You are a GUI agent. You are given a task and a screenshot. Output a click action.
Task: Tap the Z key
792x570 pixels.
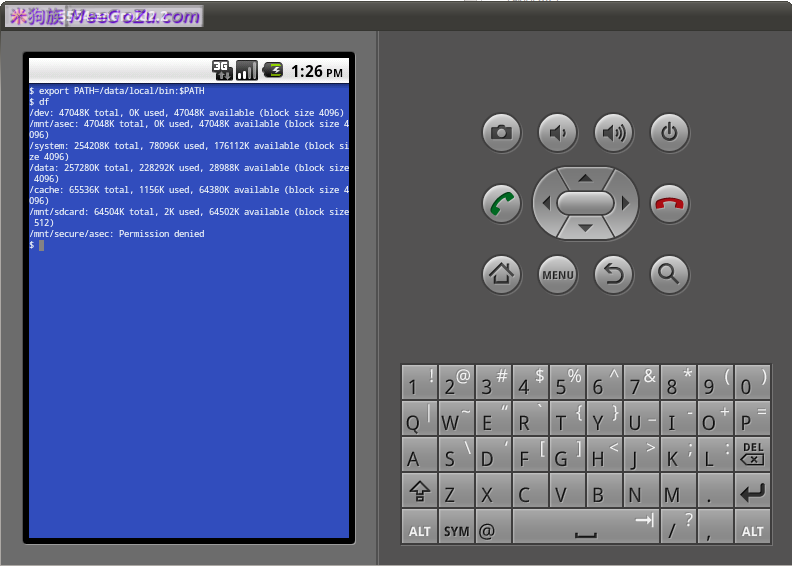pyautogui.click(x=457, y=490)
